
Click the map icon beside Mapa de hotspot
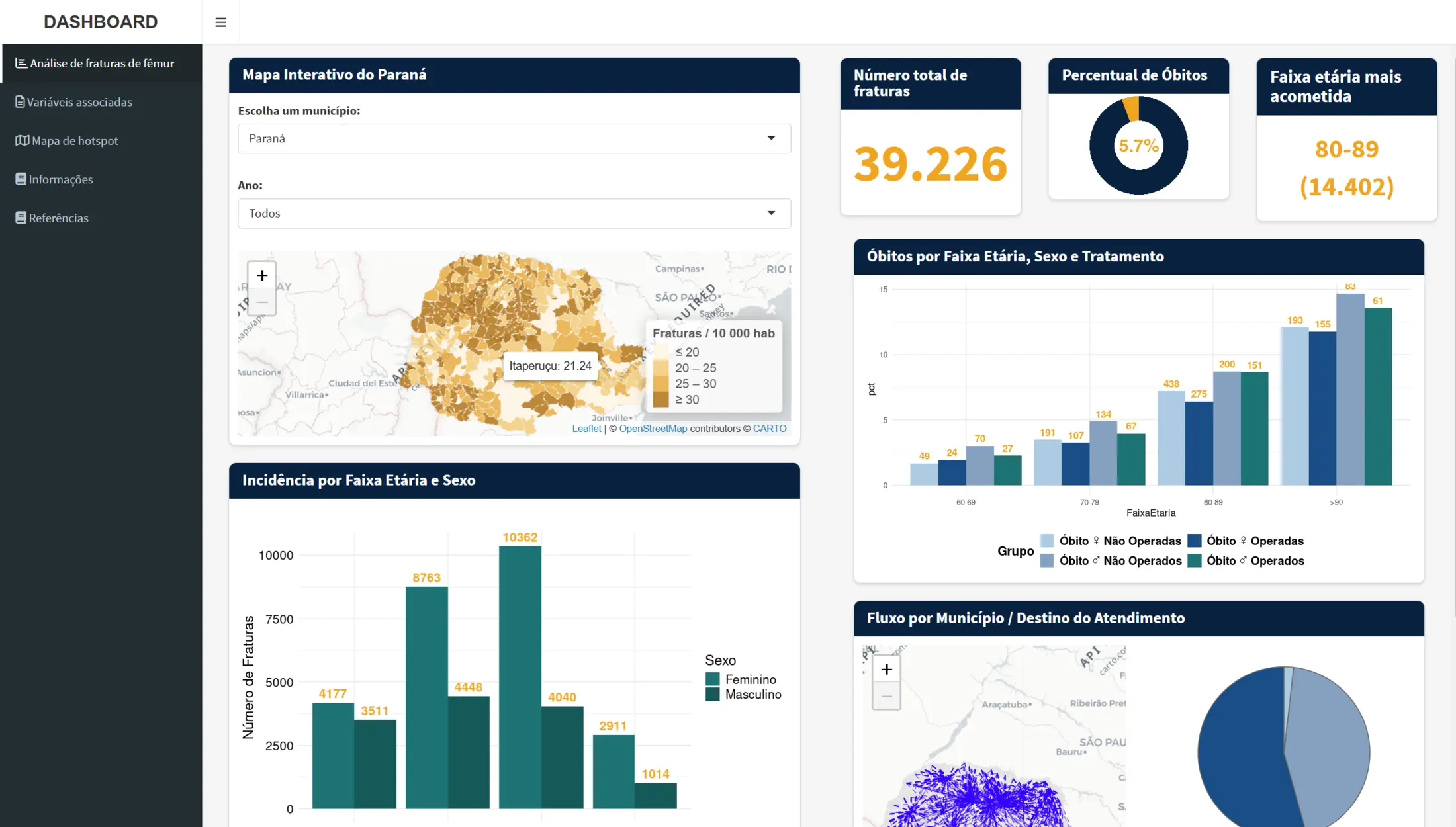click(23, 140)
